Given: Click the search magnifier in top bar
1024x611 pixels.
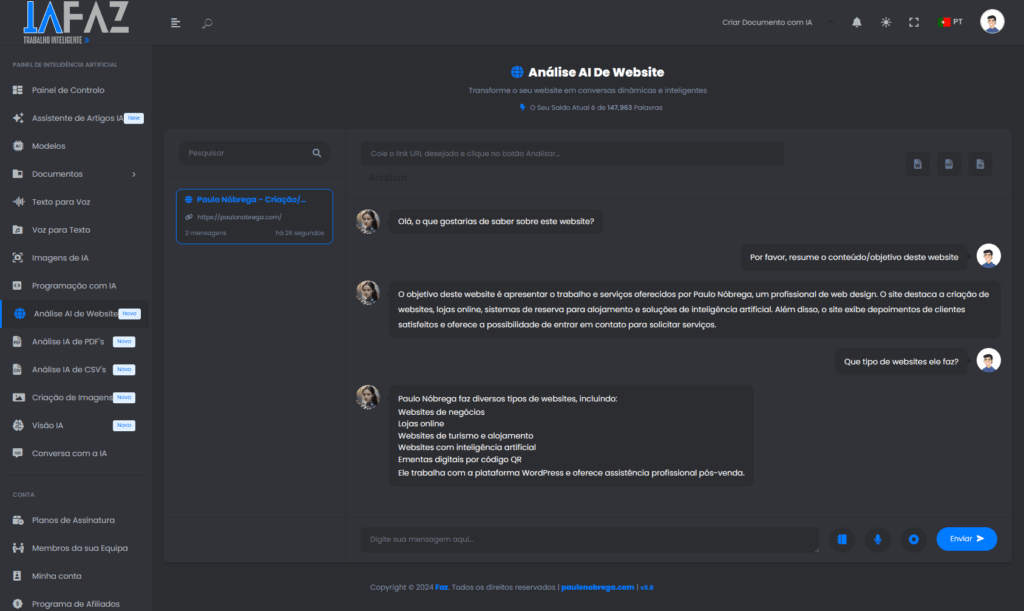Looking at the screenshot, I should [x=207, y=23].
